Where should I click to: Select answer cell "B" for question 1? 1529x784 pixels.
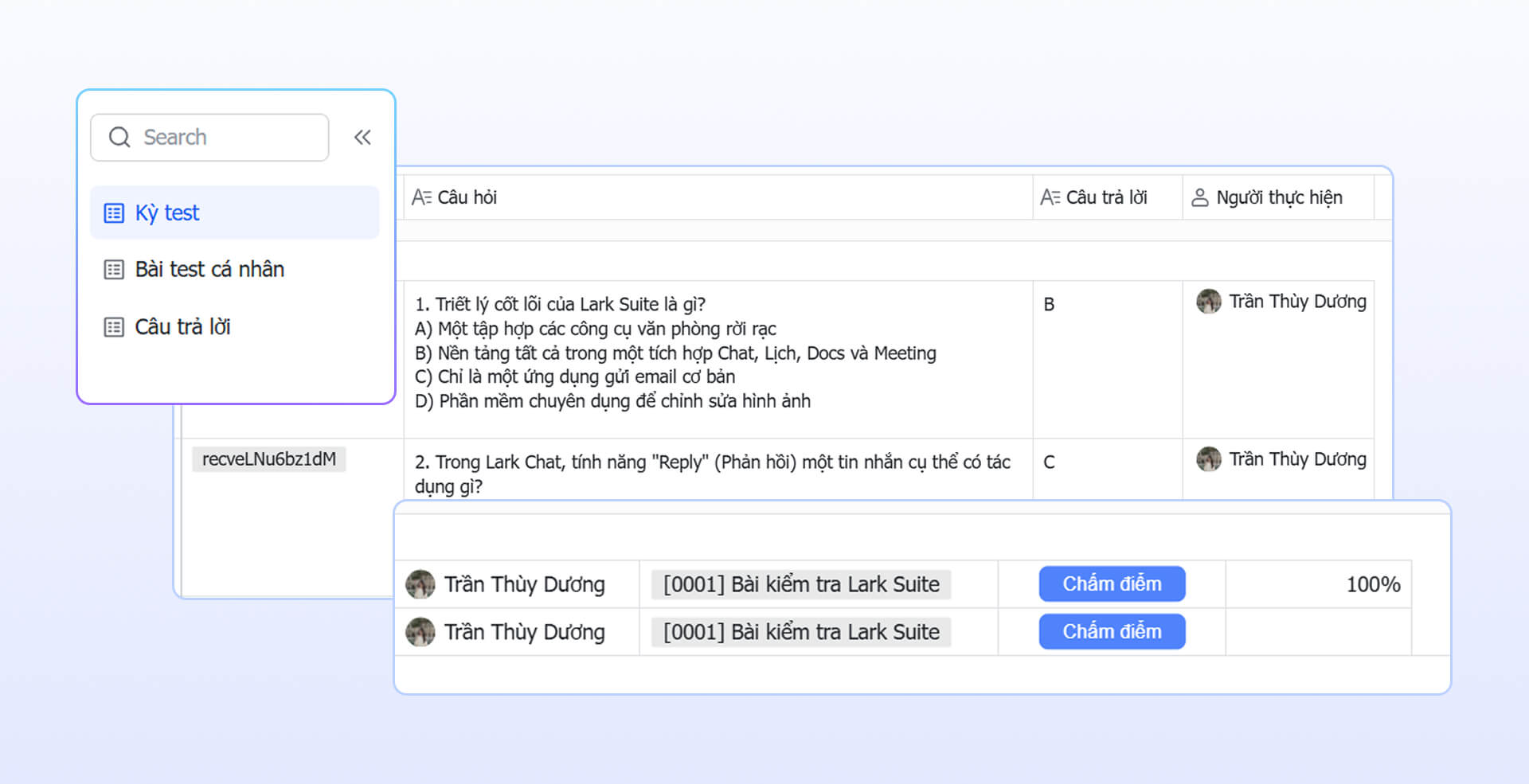pyautogui.click(x=1049, y=303)
